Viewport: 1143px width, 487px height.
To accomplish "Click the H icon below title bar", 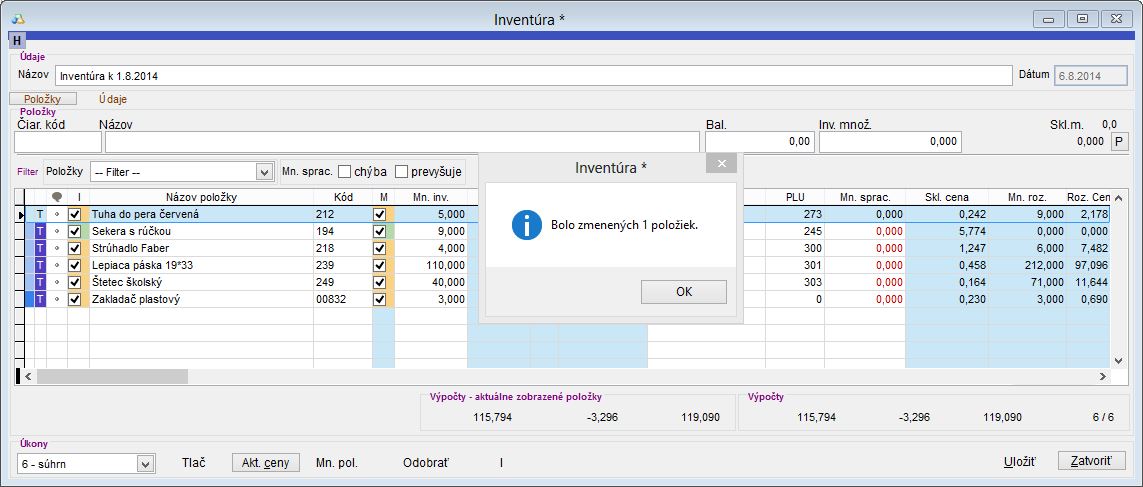I will (x=17, y=40).
